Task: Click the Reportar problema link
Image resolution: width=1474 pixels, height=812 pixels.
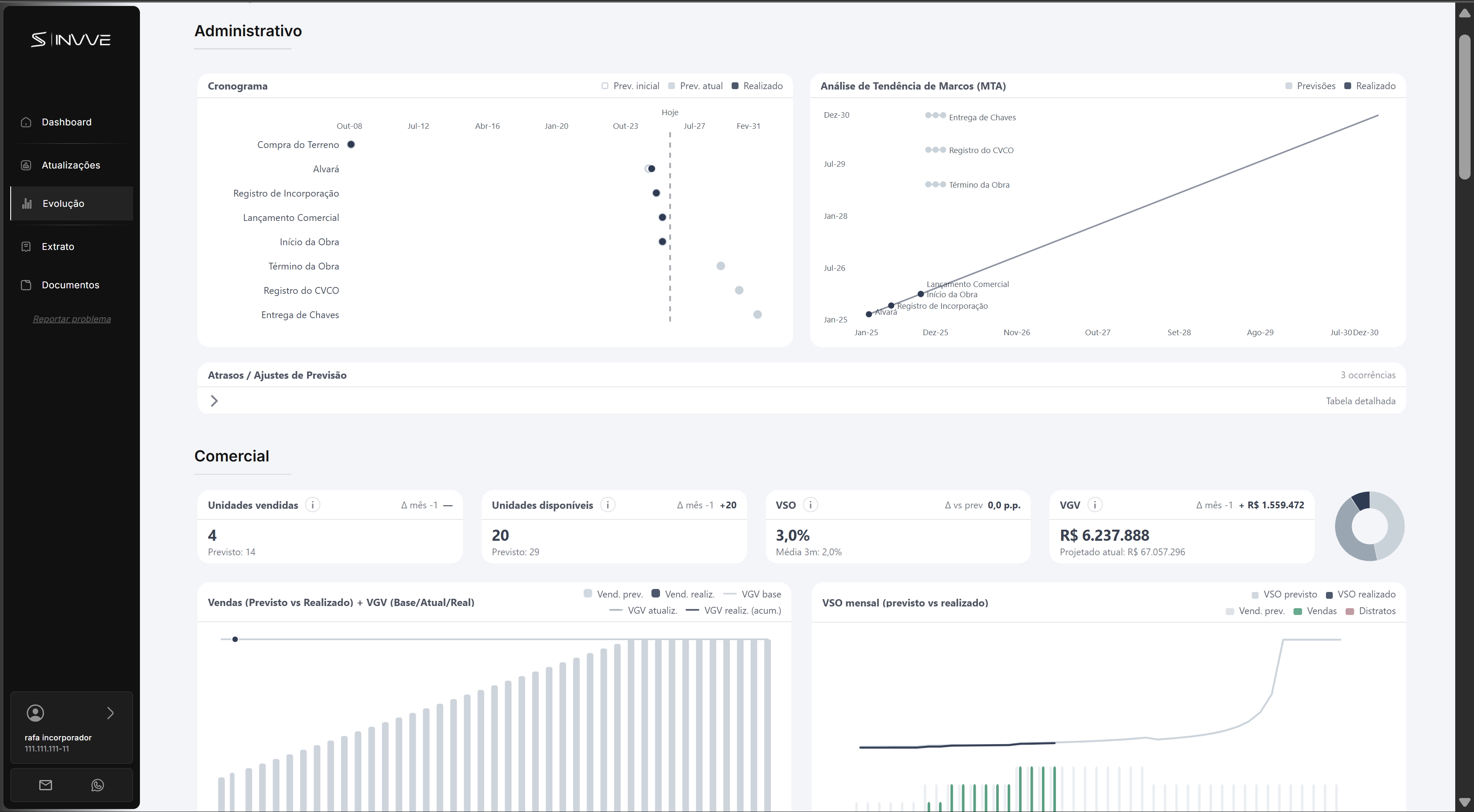Action: [72, 319]
